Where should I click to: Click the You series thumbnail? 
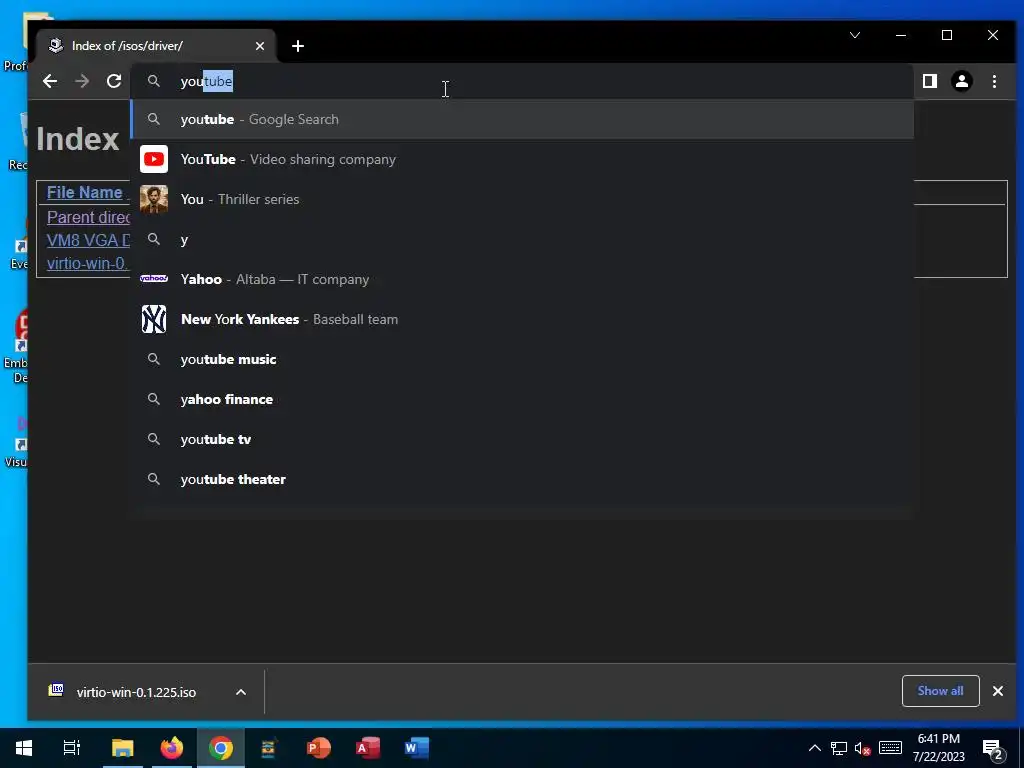[x=154, y=199]
